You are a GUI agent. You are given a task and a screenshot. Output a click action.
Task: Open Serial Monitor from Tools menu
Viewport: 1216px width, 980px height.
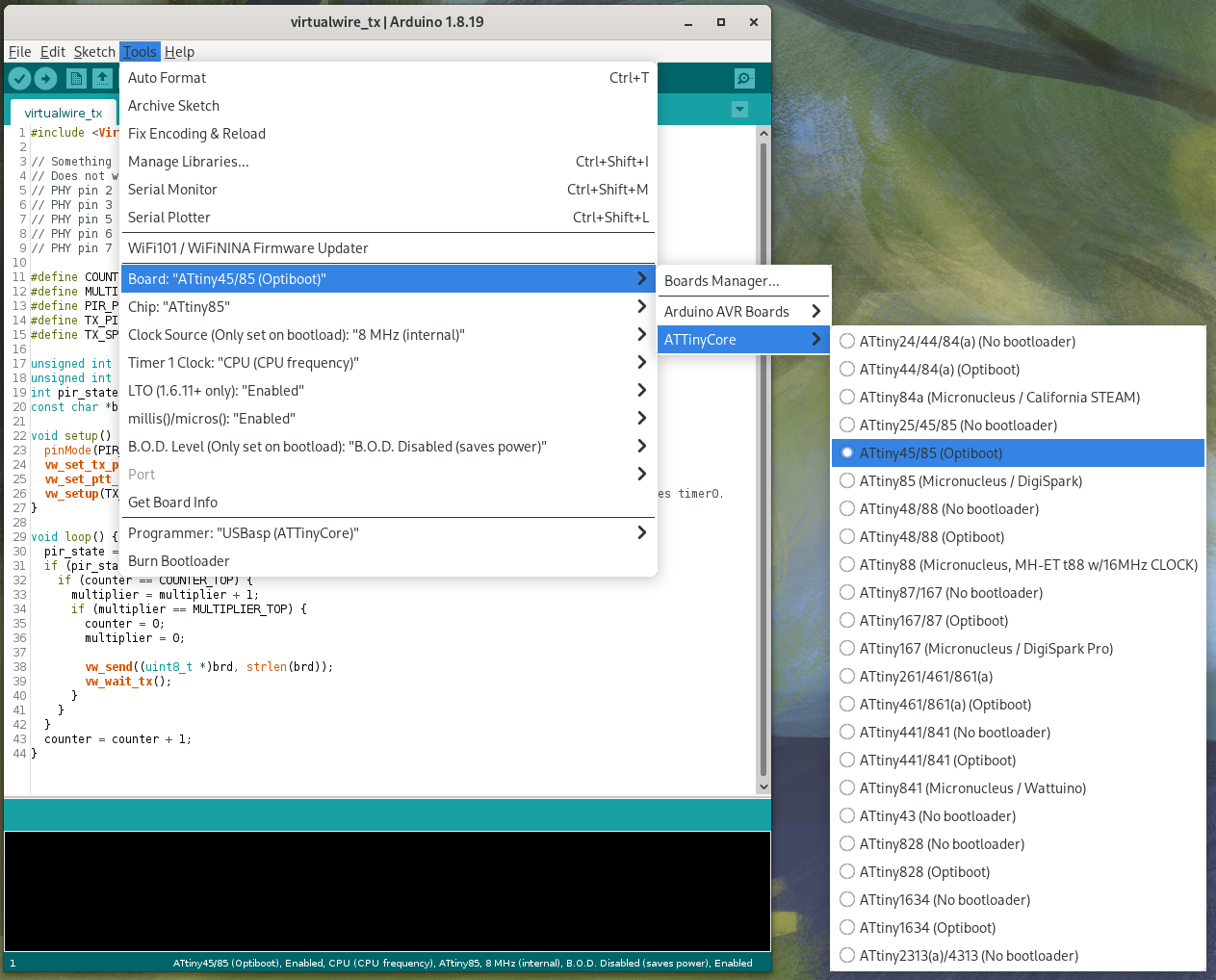coord(388,190)
